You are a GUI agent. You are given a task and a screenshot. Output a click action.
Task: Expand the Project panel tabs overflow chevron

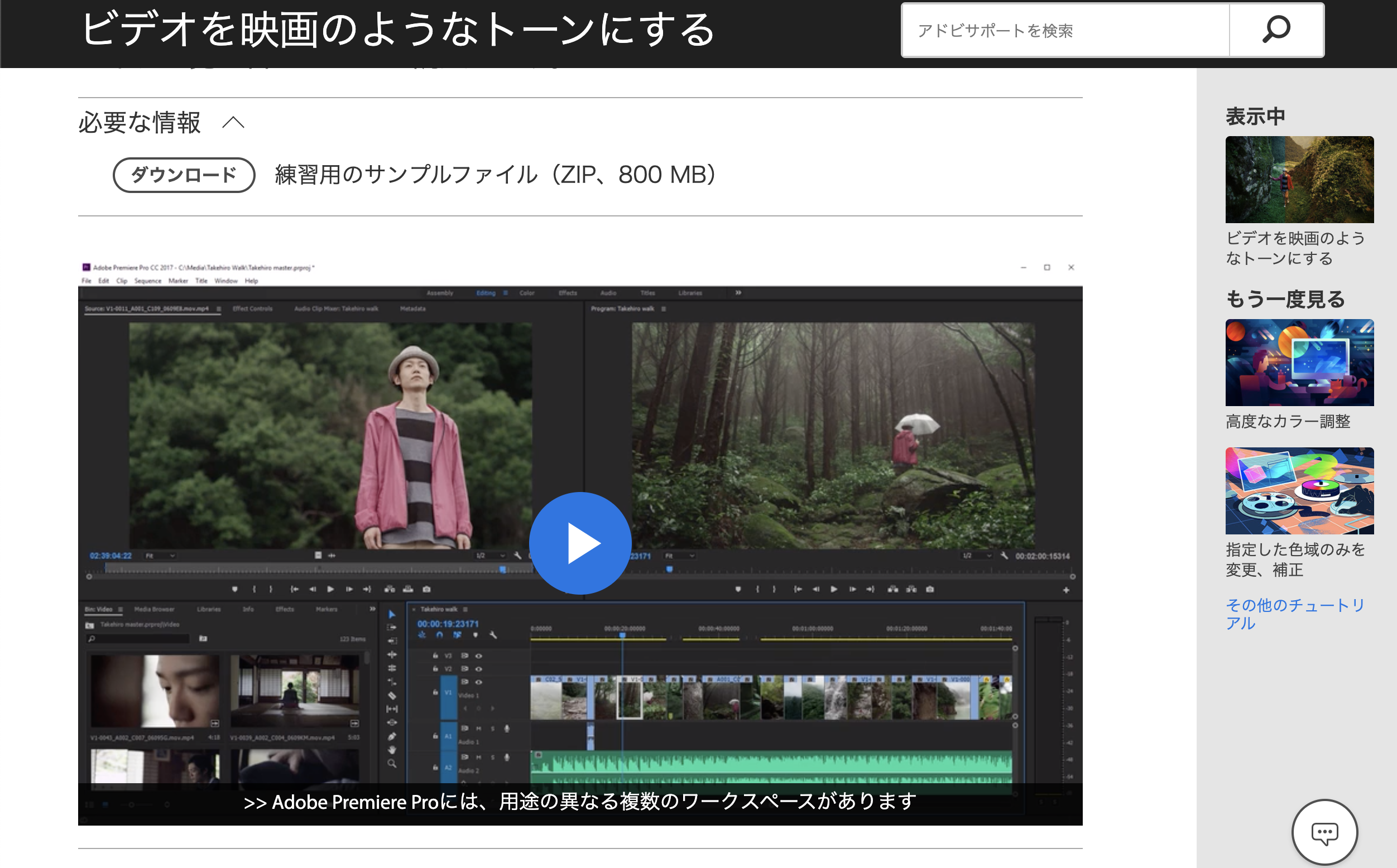click(372, 609)
